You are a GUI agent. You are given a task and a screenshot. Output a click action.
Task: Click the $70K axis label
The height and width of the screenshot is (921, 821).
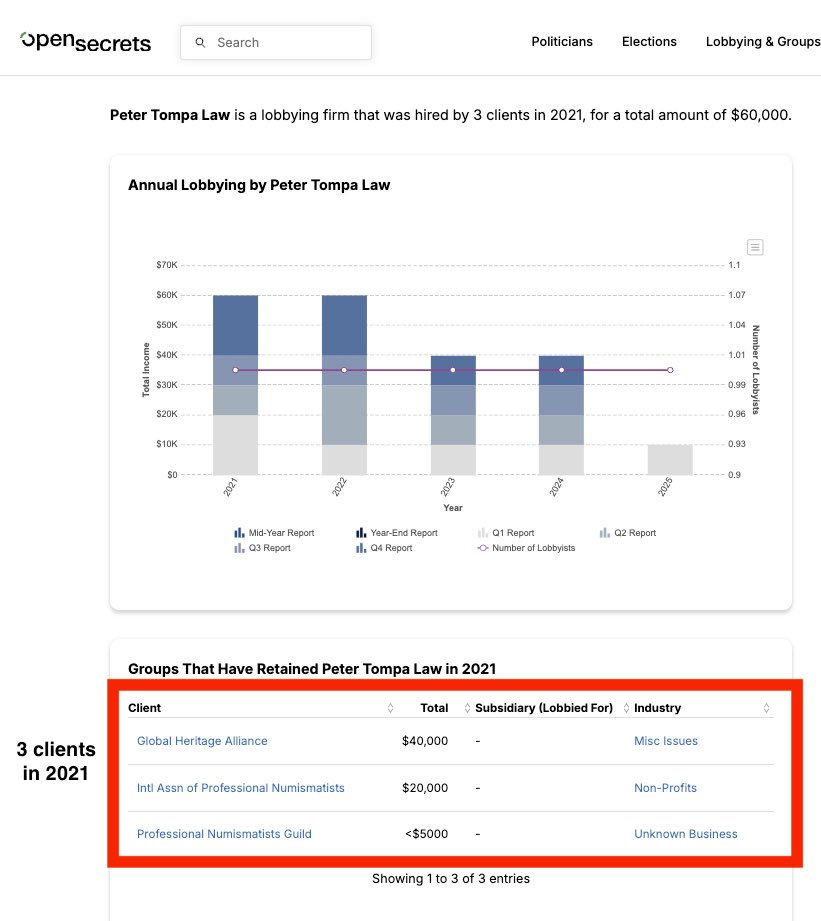click(x=167, y=265)
